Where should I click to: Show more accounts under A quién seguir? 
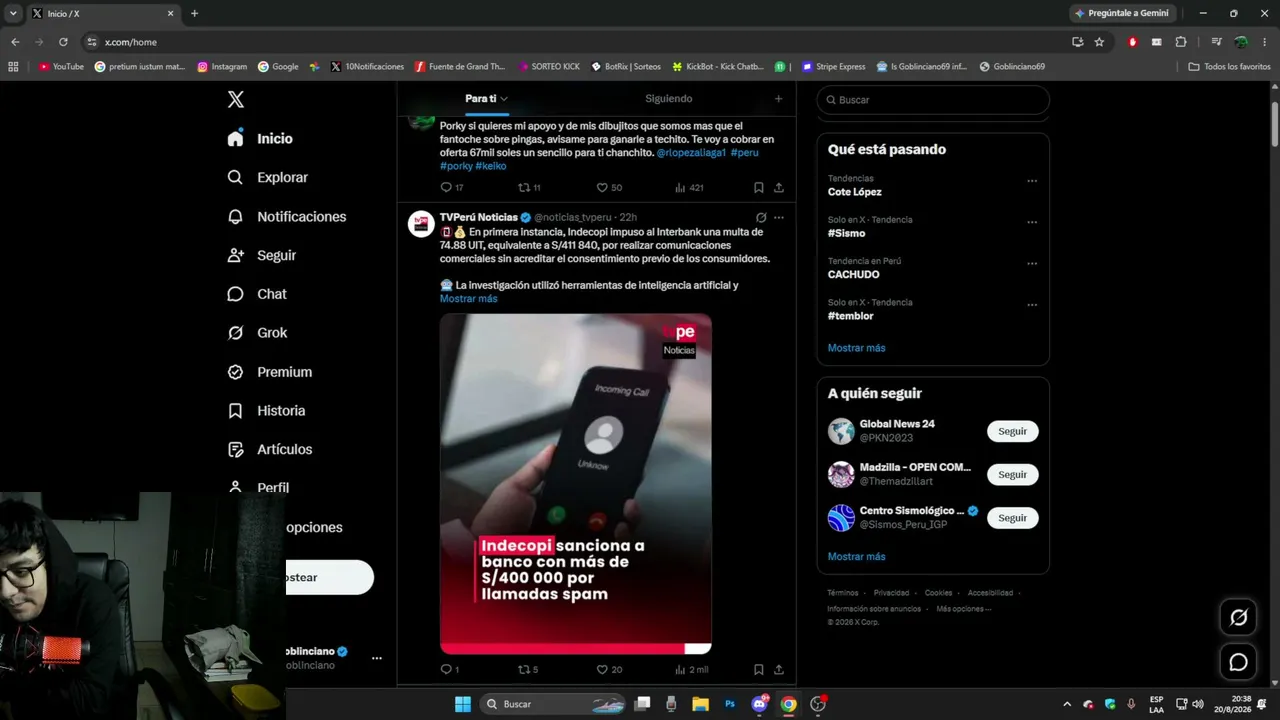coord(856,556)
